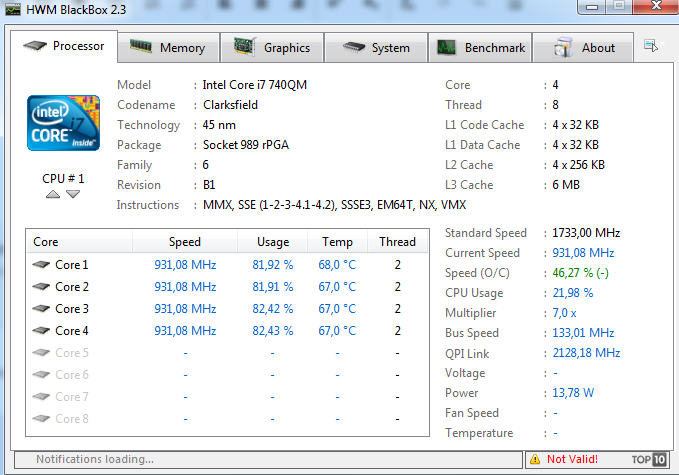Sort by the Temp column header

[x=337, y=242]
